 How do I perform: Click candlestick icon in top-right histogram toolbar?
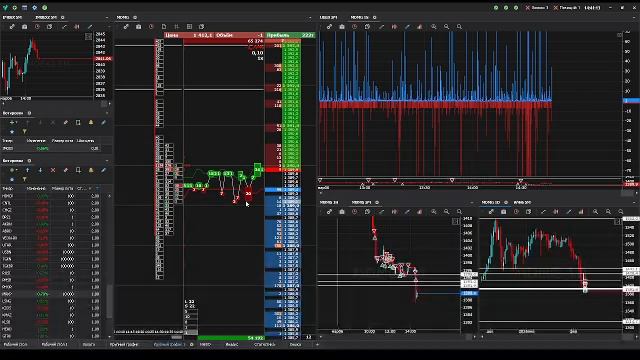coord(394,27)
